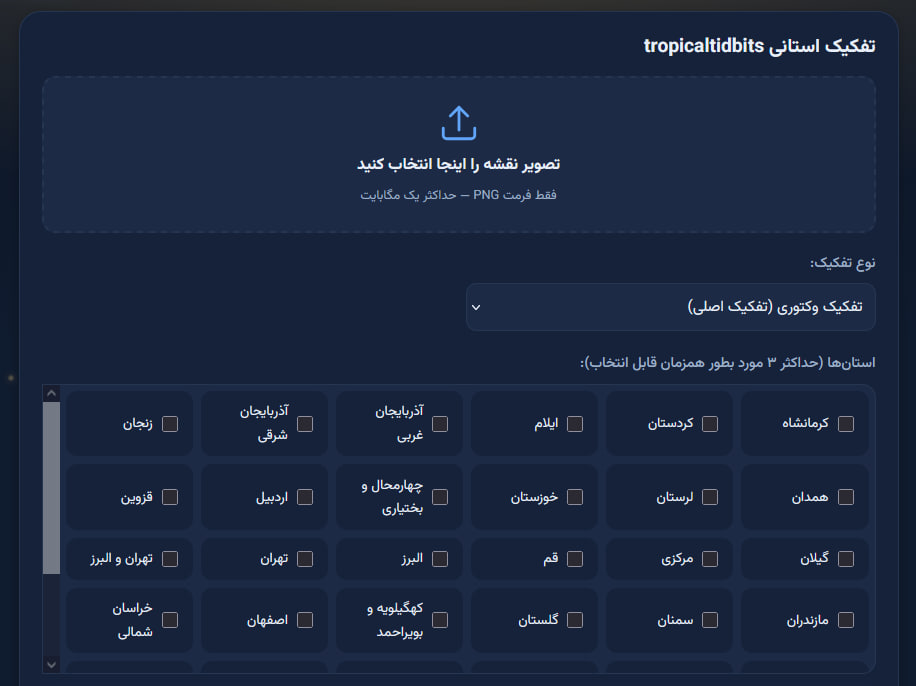The width and height of the screenshot is (916, 686).
Task: Click the province list scroll-down arrow
Action: coord(51,664)
